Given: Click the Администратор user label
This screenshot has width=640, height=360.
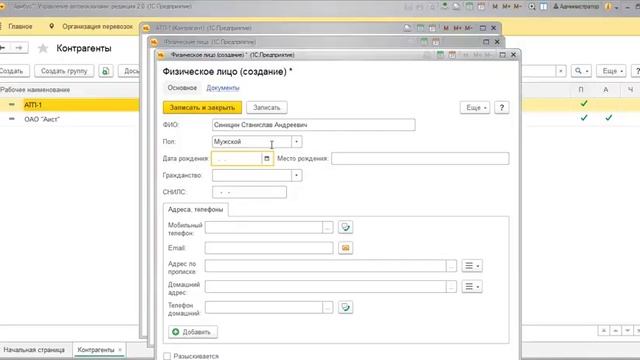Looking at the screenshot, I should coord(576,7).
